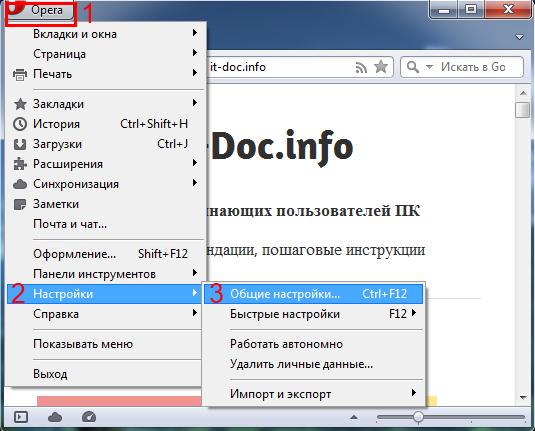The image size is (535, 431).
Task: Expand Быстрые настройки submenu
Action: 313,314
